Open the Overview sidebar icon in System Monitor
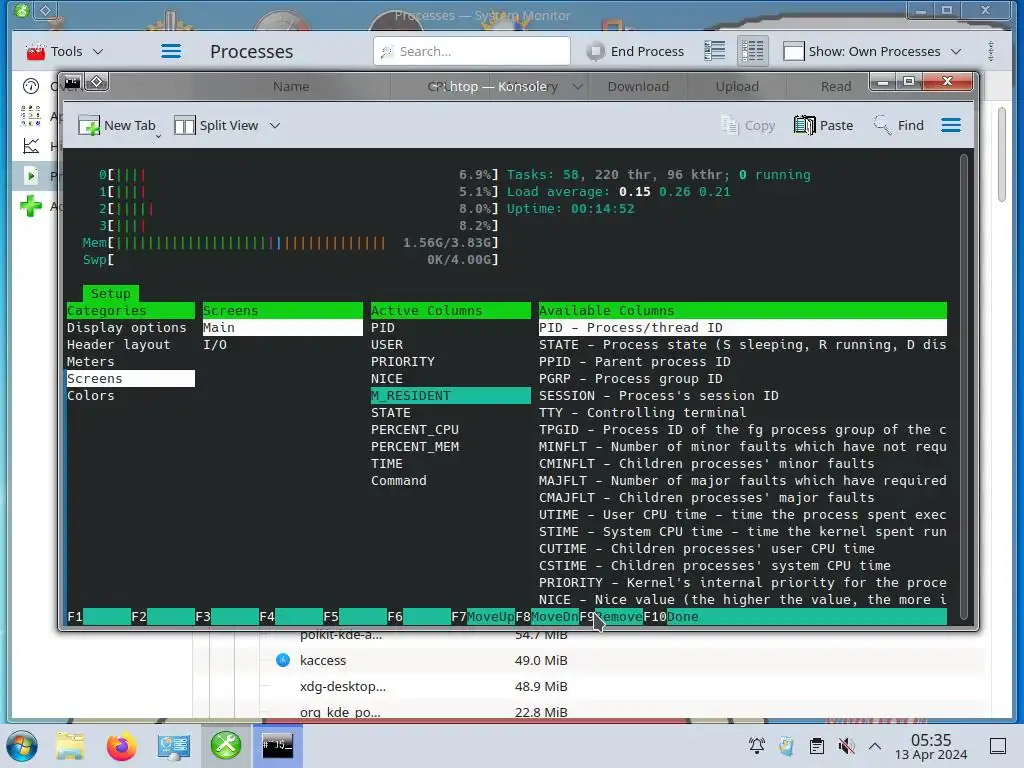1024x768 pixels. pyautogui.click(x=31, y=86)
